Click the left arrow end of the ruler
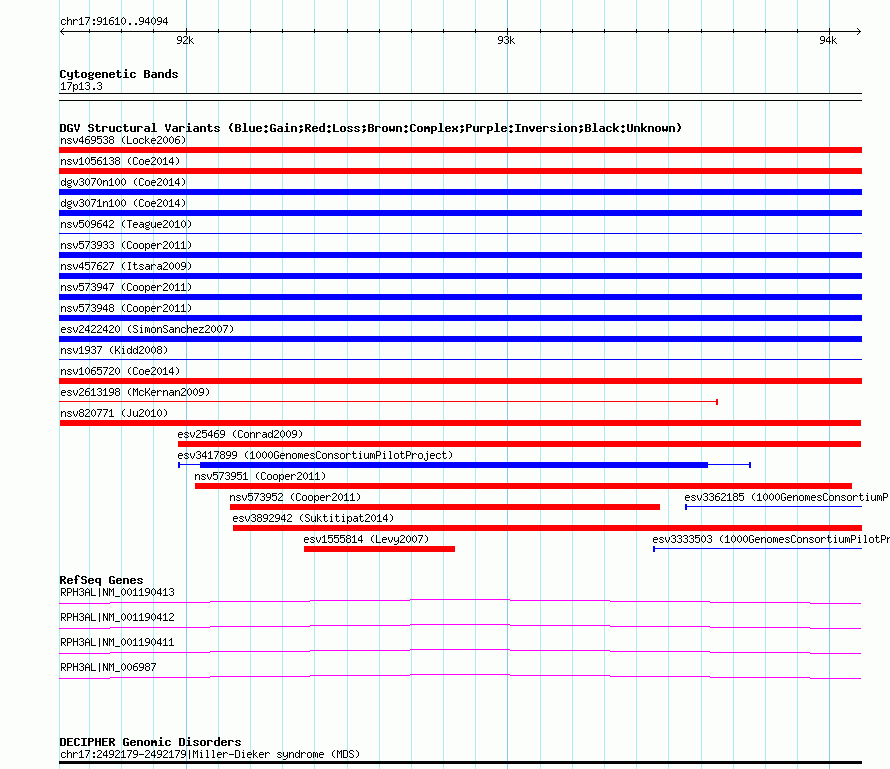The image size is (890, 769). 62,32
